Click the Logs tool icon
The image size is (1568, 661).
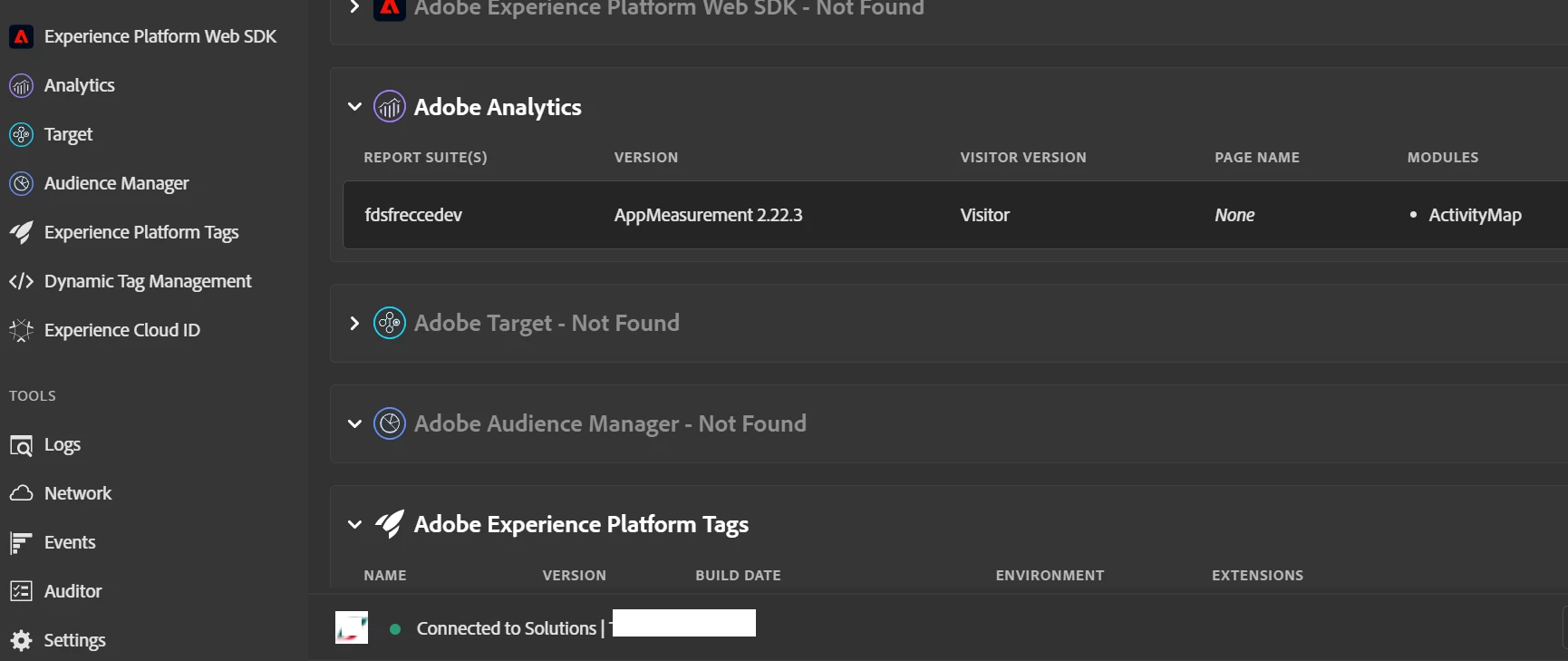click(x=21, y=445)
